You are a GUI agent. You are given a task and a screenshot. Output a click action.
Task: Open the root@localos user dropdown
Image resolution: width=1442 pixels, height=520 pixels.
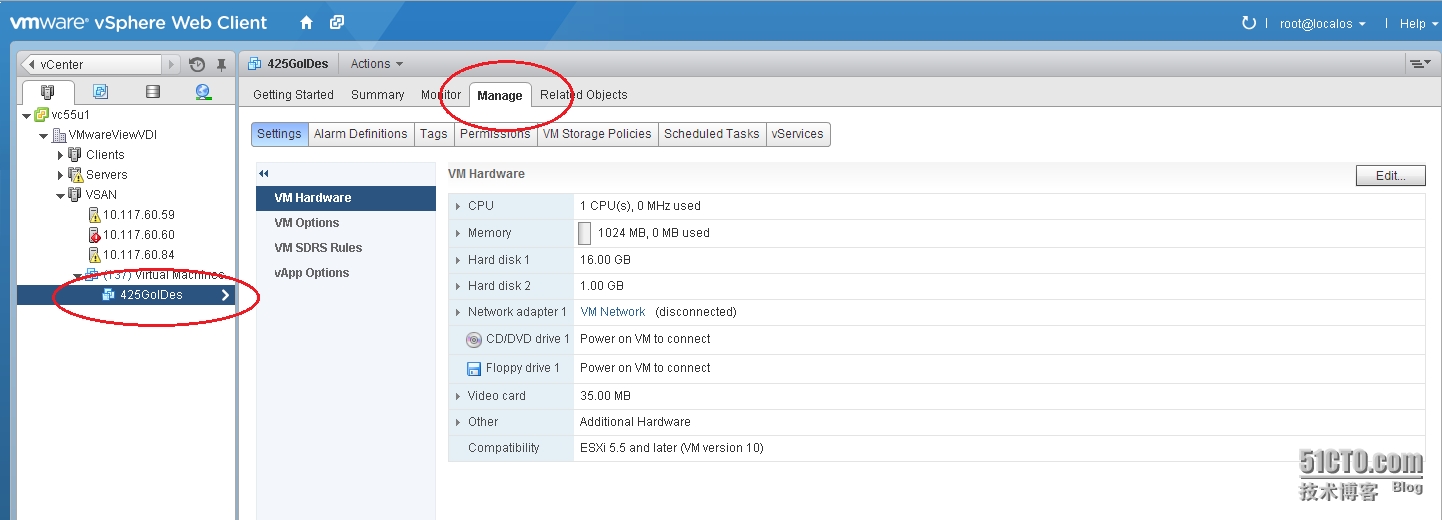pyautogui.click(x=1323, y=24)
